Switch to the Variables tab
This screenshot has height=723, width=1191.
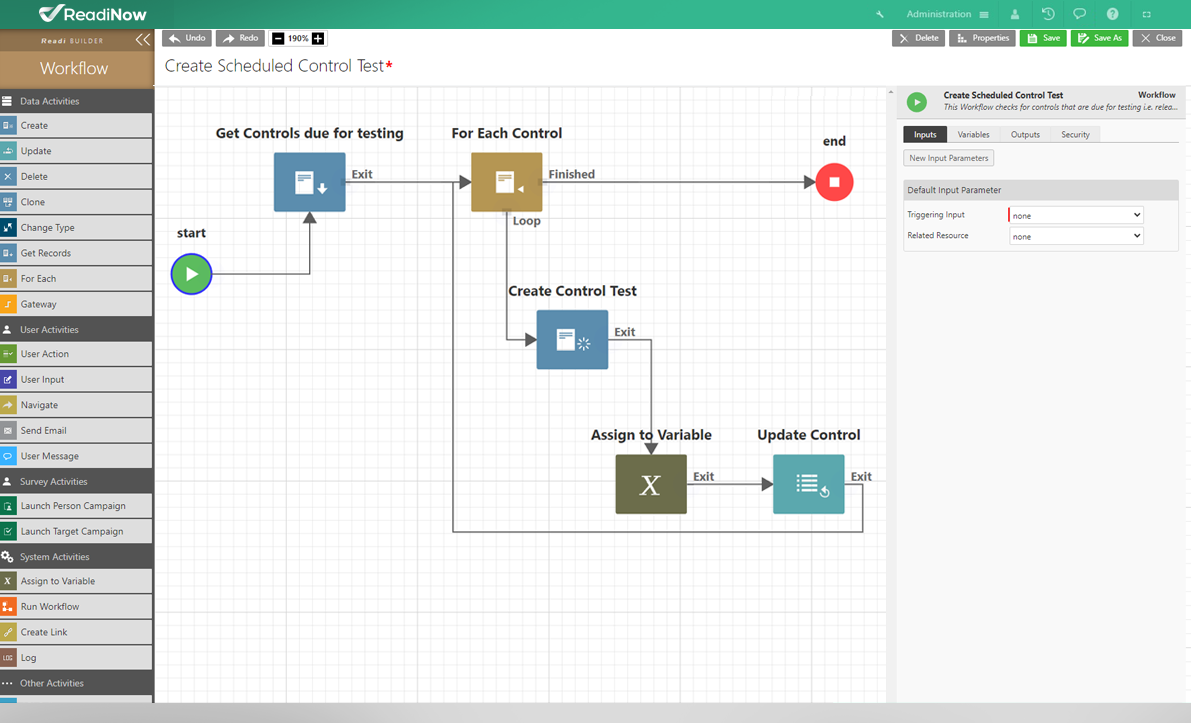[973, 134]
